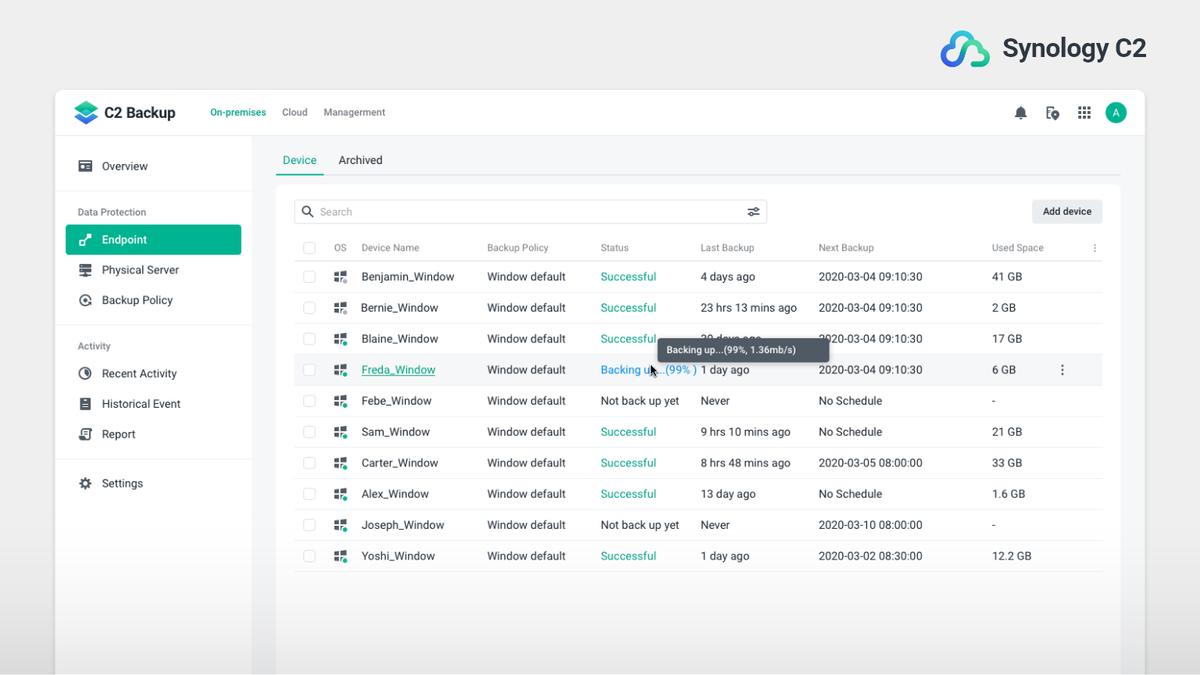Select the Carter_Window row checkbox
The height and width of the screenshot is (675, 1200).
coord(309,463)
